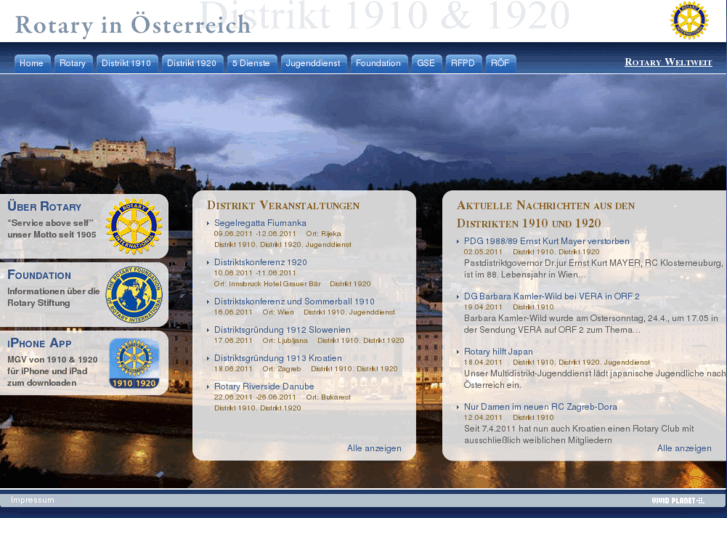Click the Aktuelle Nachrichten aus den heading
The width and height of the screenshot is (727, 545).
546,205
